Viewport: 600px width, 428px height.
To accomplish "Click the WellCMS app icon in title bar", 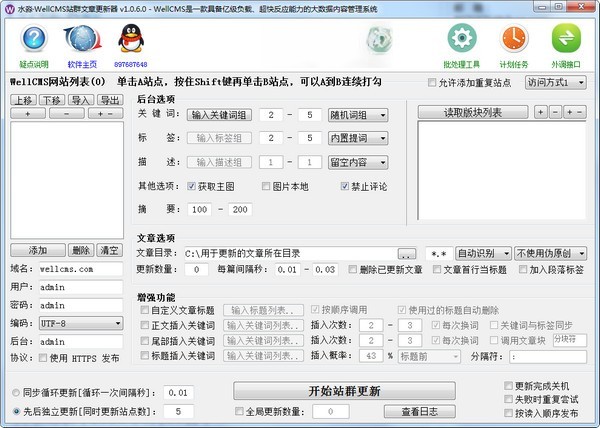I will click(x=10, y=8).
